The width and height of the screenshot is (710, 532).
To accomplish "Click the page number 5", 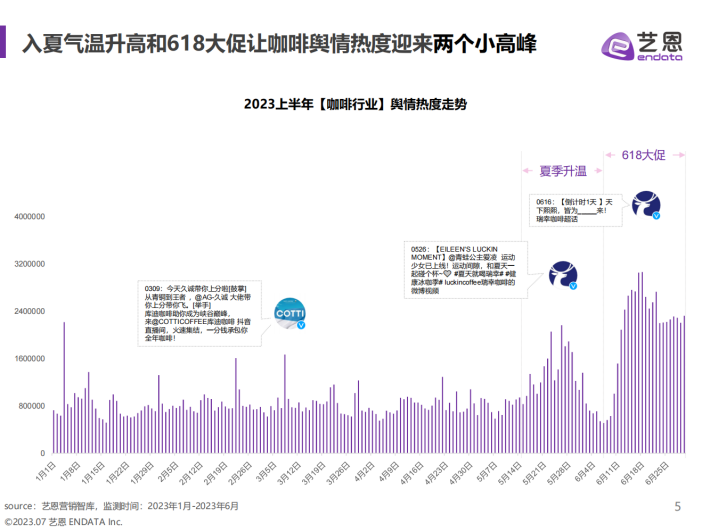I will click(x=677, y=506).
